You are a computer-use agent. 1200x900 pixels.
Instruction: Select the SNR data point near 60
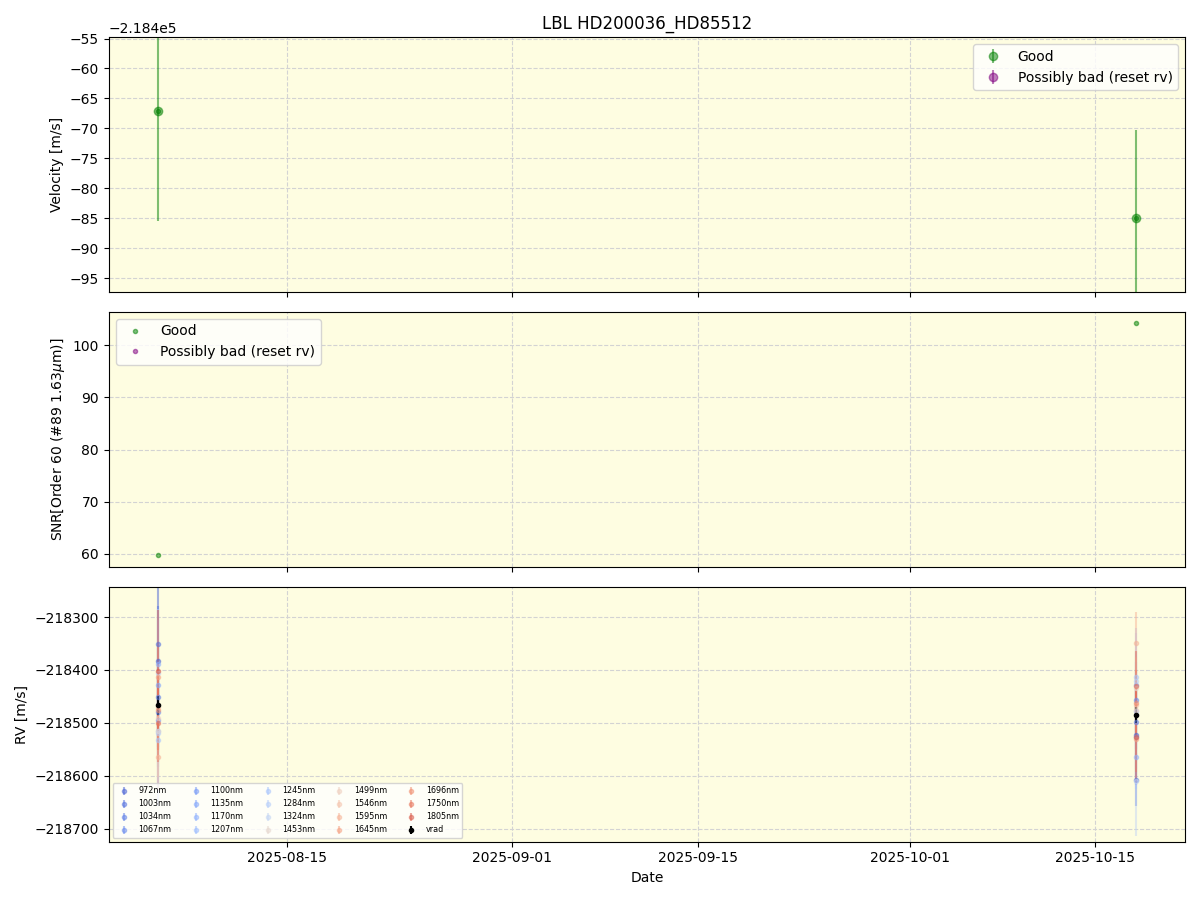158,555
